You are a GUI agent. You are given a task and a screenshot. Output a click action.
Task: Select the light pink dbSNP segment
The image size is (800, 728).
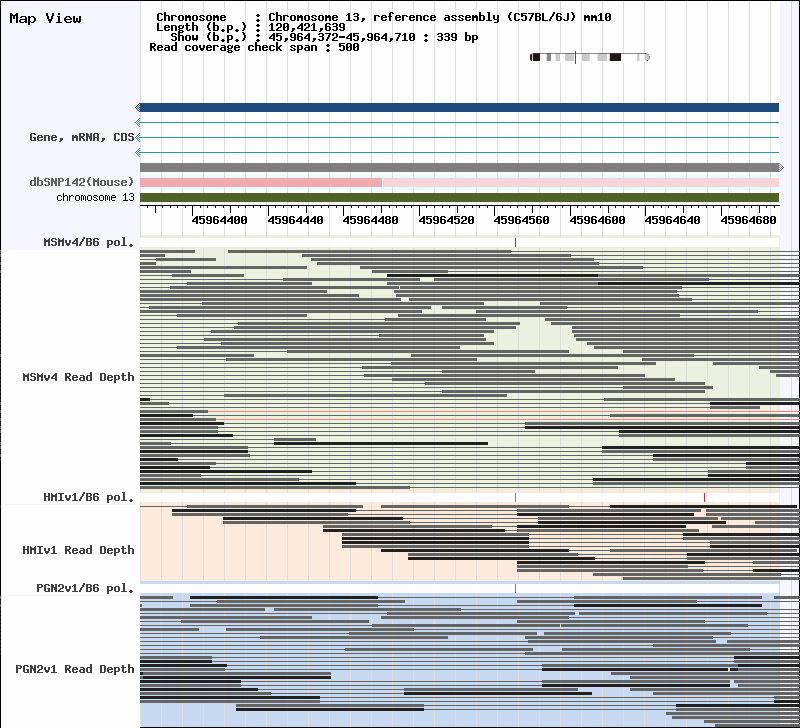581,182
